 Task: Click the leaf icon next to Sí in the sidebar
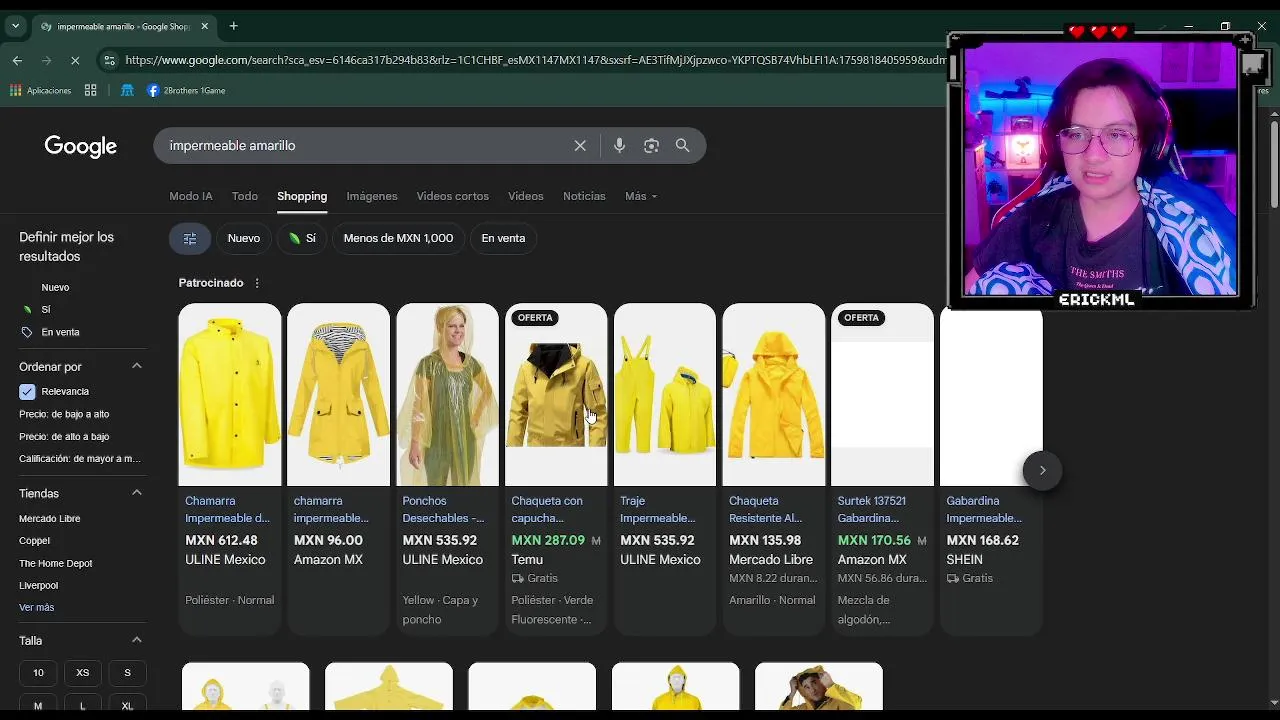(27, 310)
